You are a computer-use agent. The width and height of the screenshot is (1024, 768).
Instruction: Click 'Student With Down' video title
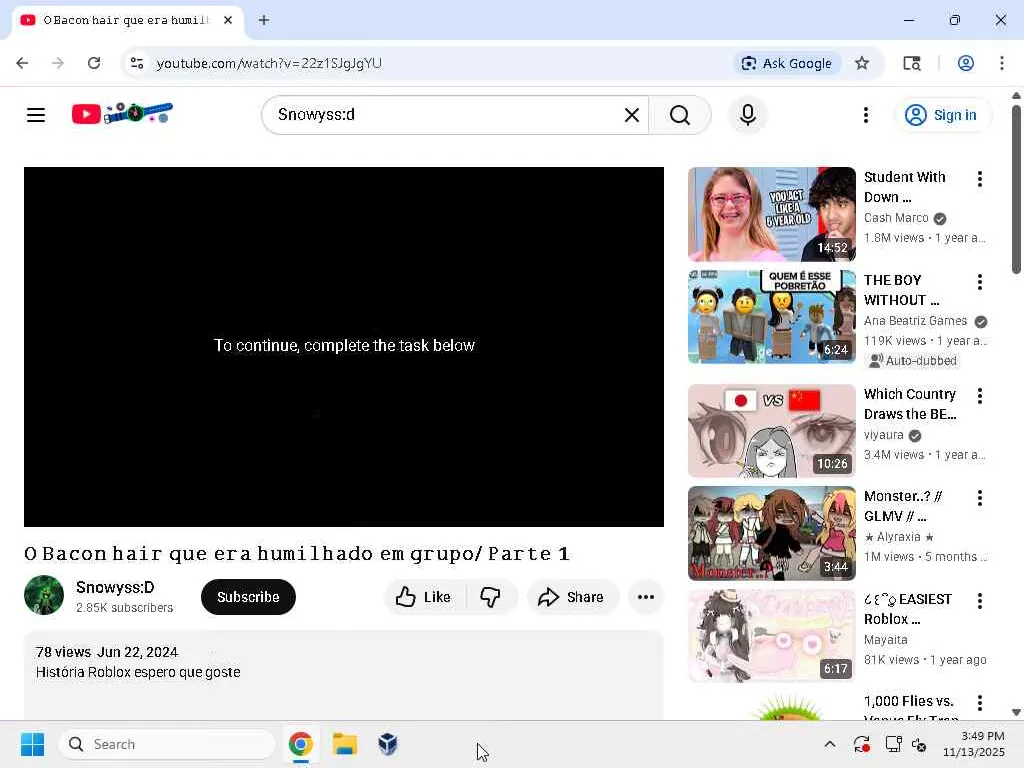[x=904, y=187]
